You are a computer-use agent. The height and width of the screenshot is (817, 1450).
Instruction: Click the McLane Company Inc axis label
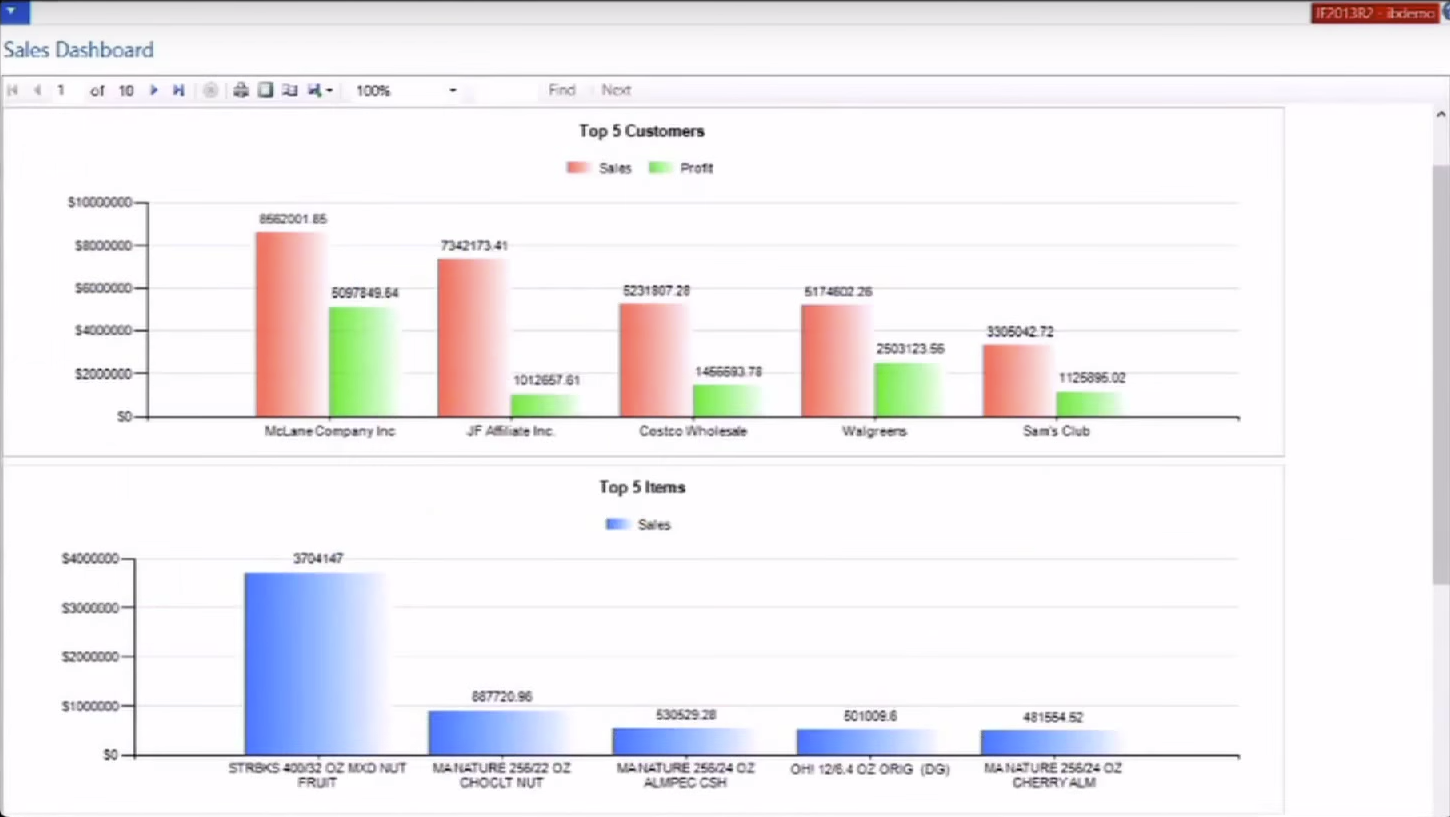click(x=330, y=431)
